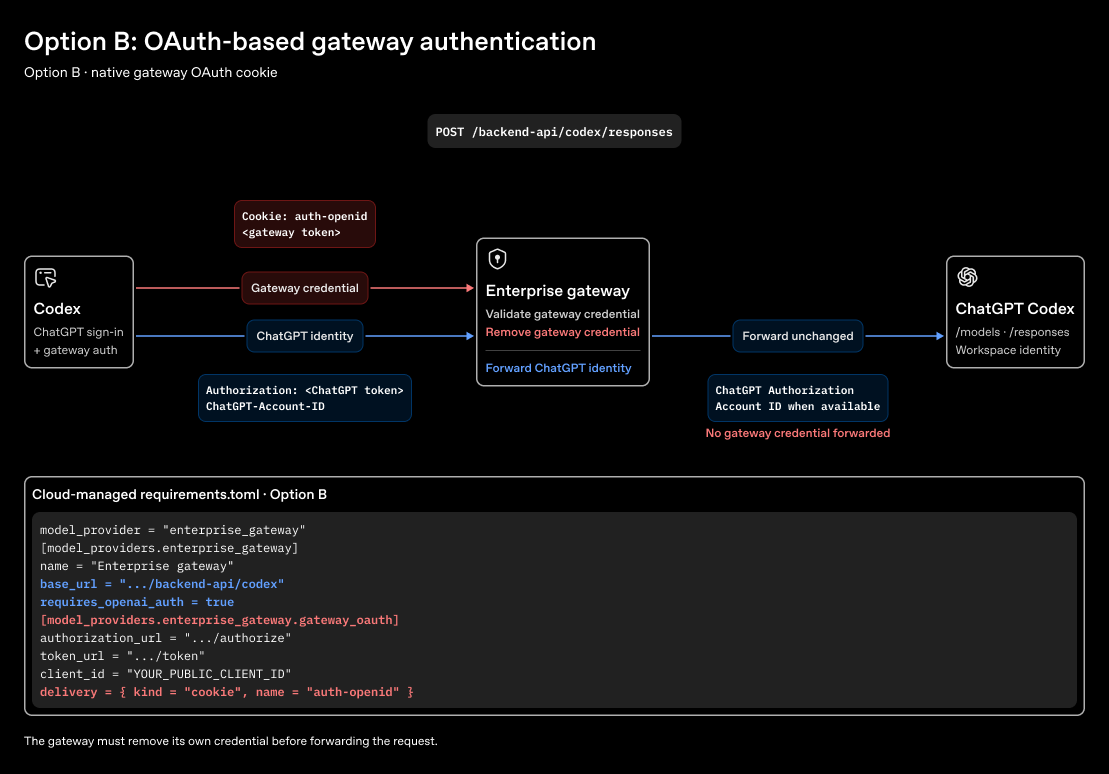The height and width of the screenshot is (774, 1109).
Task: Click the Cookie: auth-openid token box
Action: tap(305, 224)
